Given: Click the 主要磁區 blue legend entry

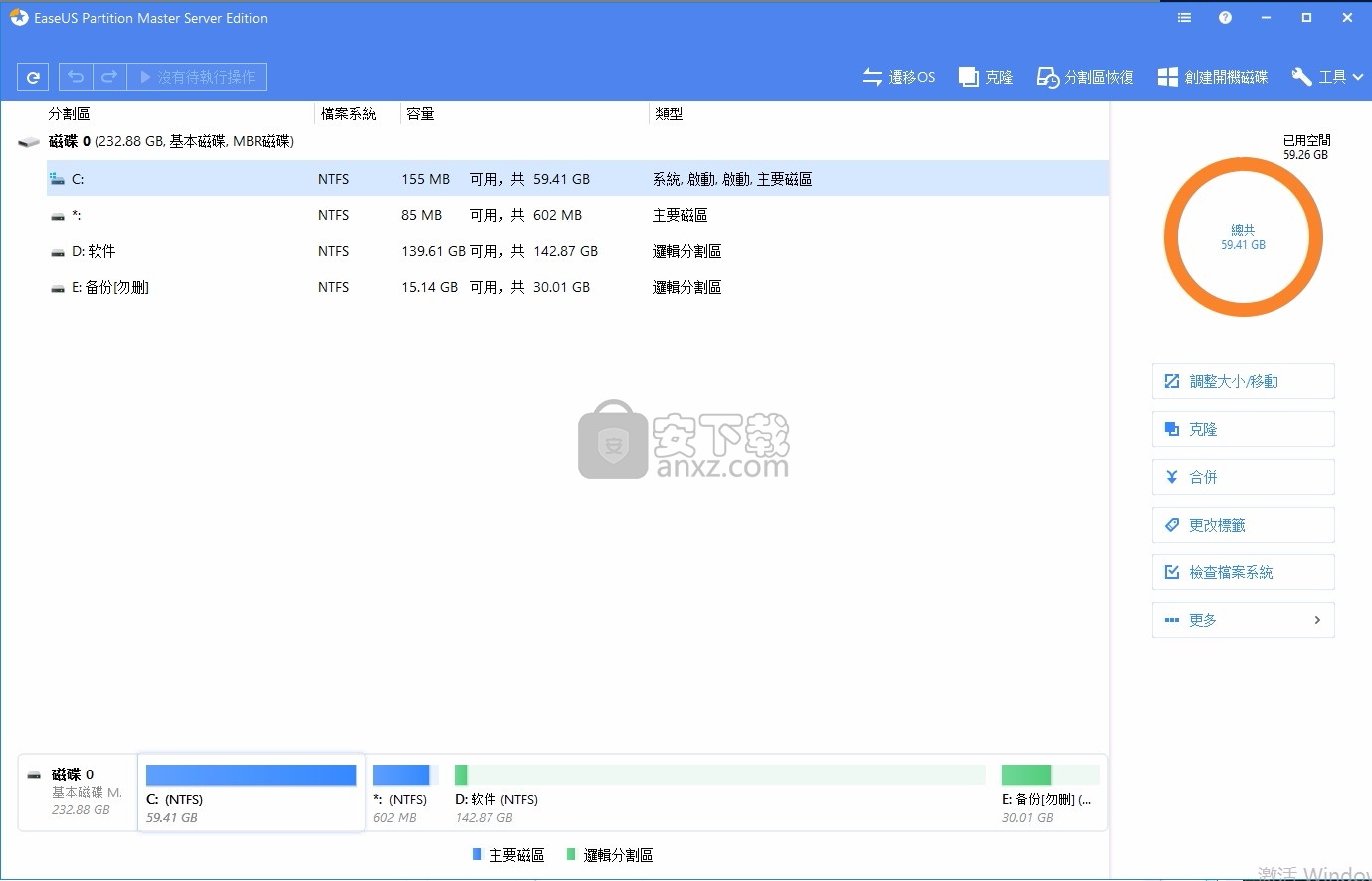Looking at the screenshot, I should [x=507, y=855].
